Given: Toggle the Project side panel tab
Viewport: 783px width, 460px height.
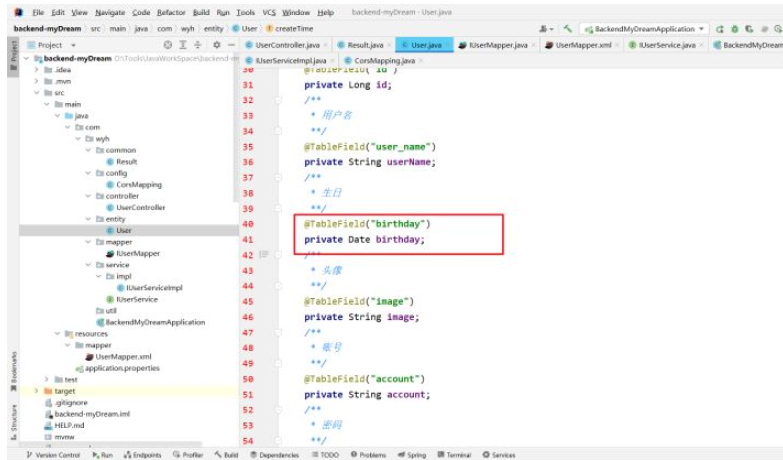Looking at the screenshot, I should (x=14, y=55).
